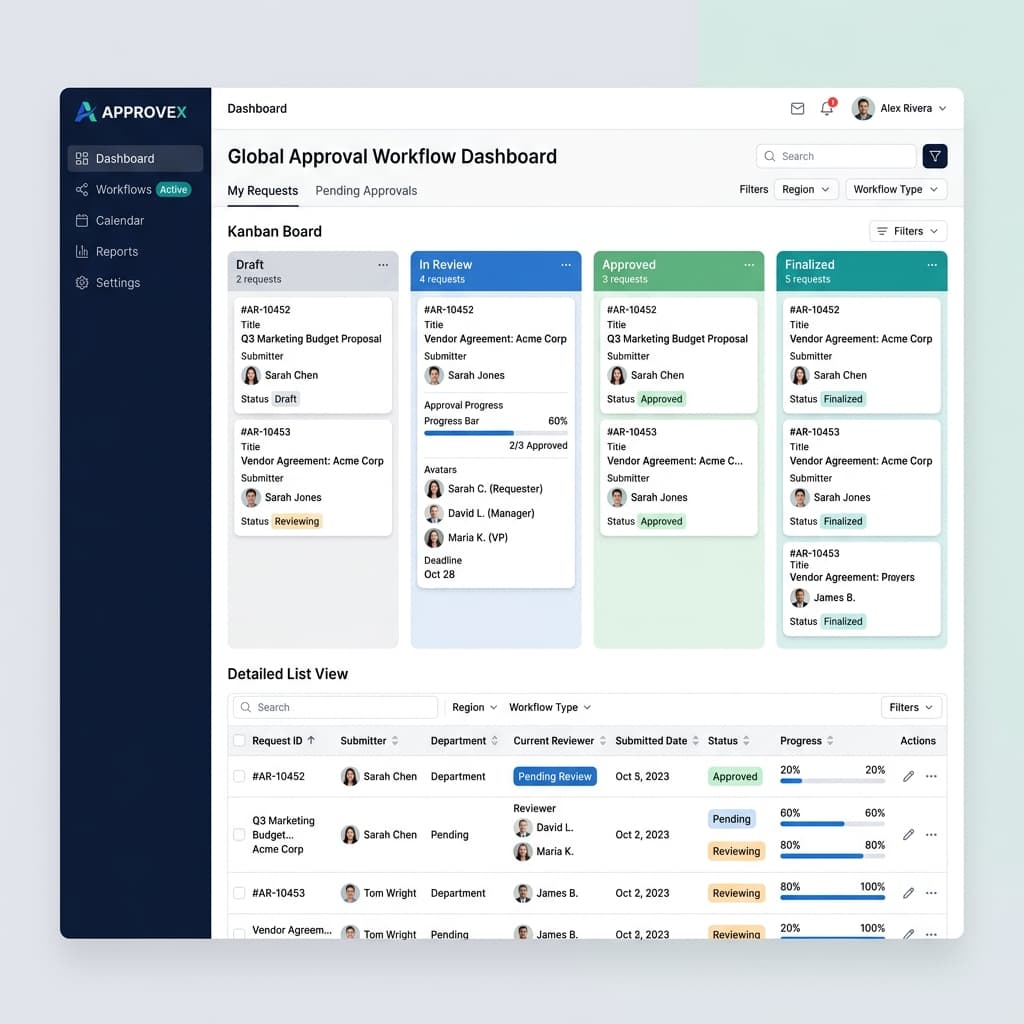Open the In Review column more options
This screenshot has height=1024, width=1024.
click(566, 265)
